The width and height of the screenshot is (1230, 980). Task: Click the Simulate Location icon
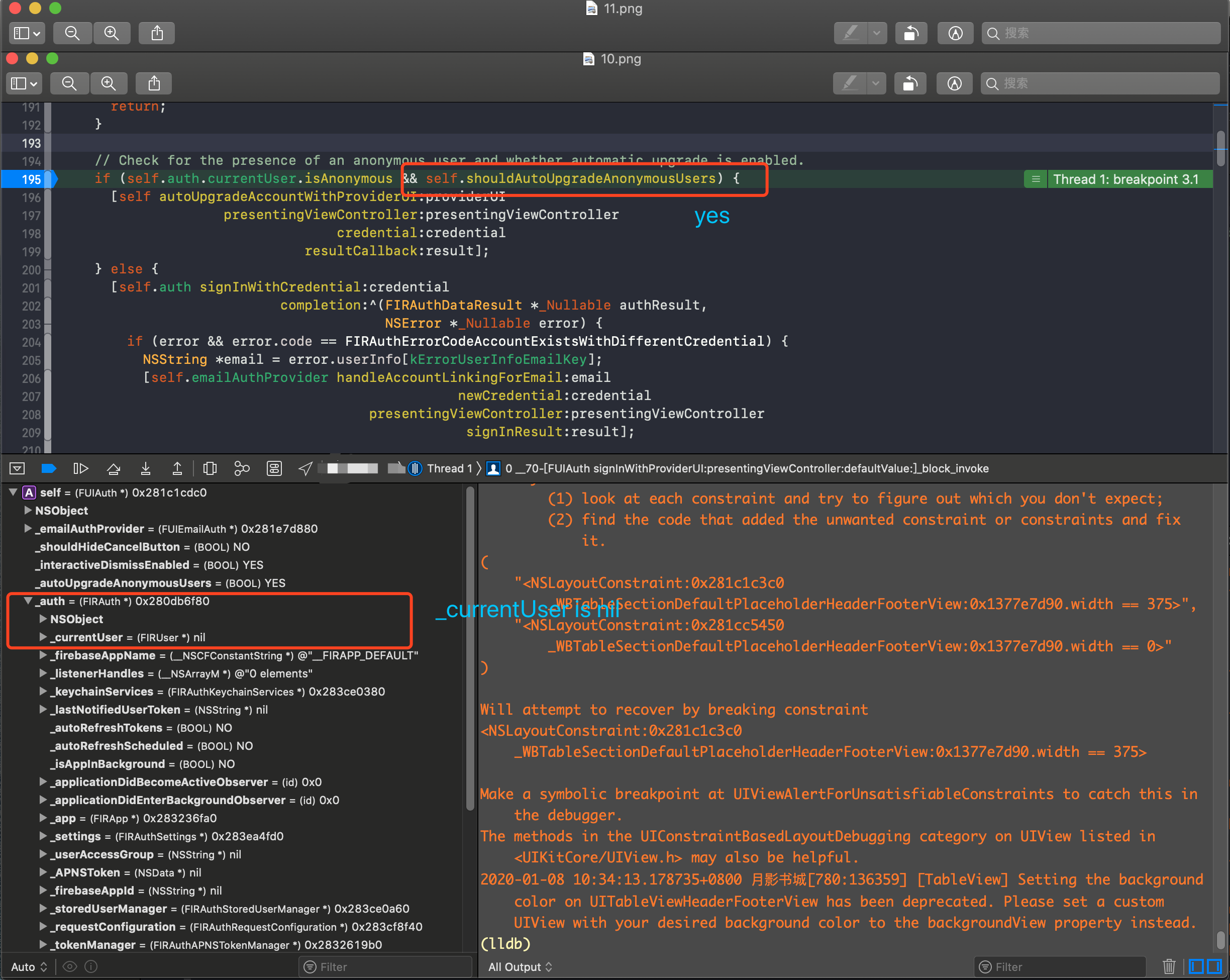pyautogui.click(x=306, y=468)
